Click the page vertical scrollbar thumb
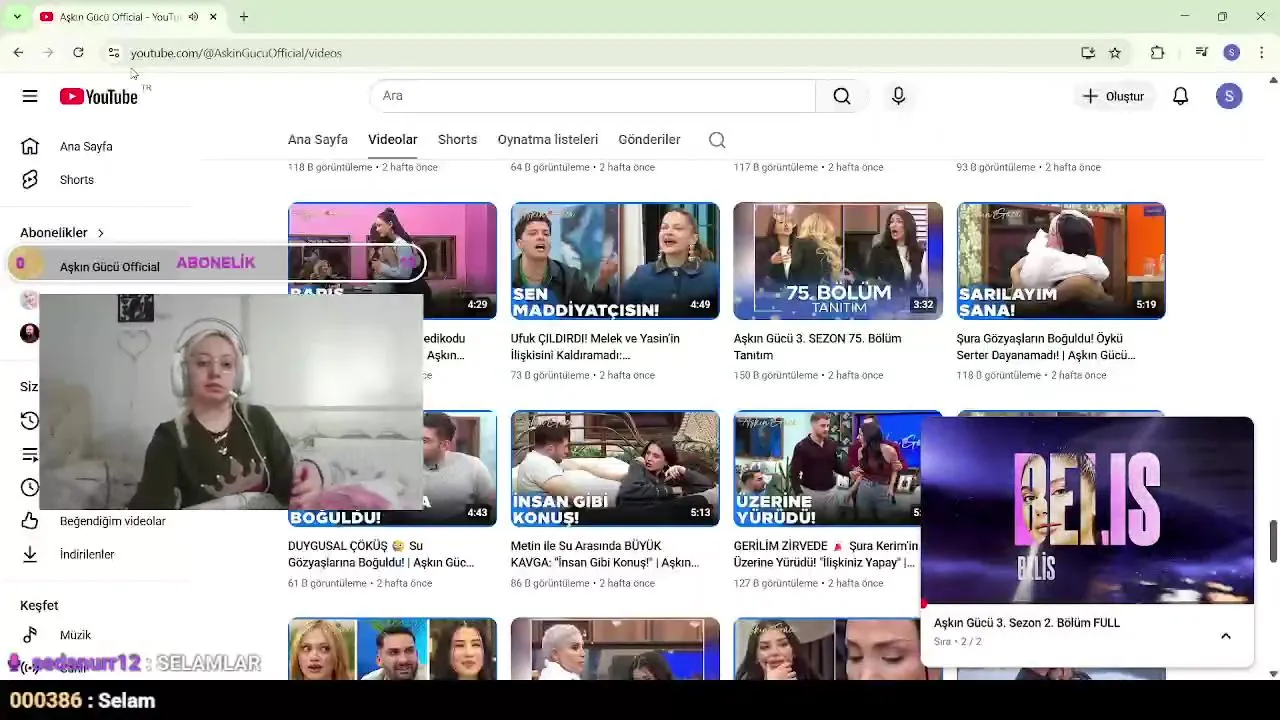Image resolution: width=1280 pixels, height=720 pixels. coord(1273,541)
